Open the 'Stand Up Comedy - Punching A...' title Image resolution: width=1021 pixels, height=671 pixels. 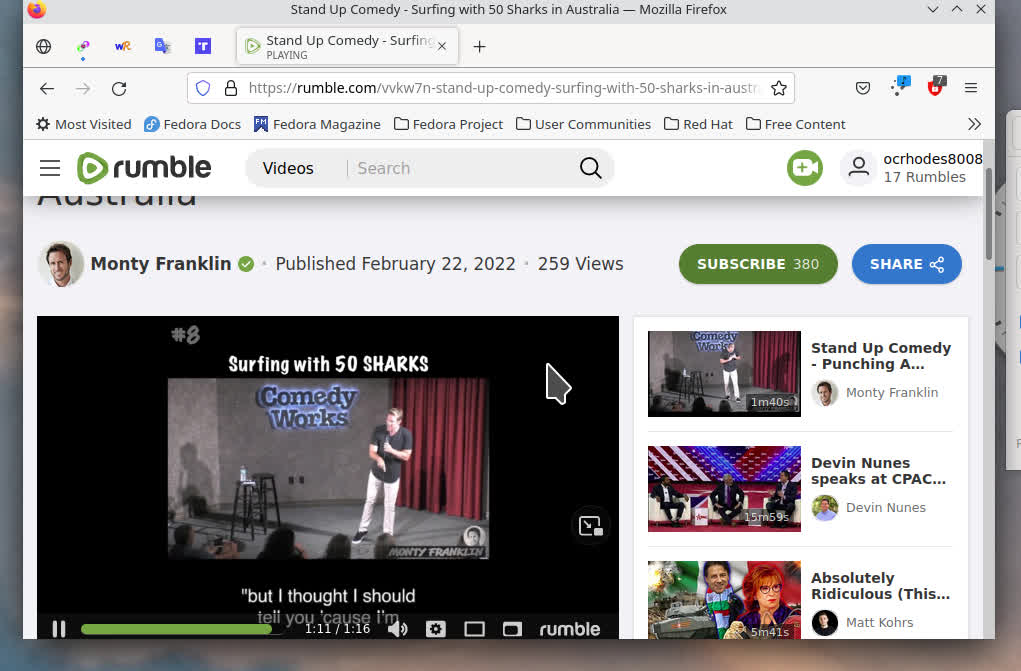(881, 356)
